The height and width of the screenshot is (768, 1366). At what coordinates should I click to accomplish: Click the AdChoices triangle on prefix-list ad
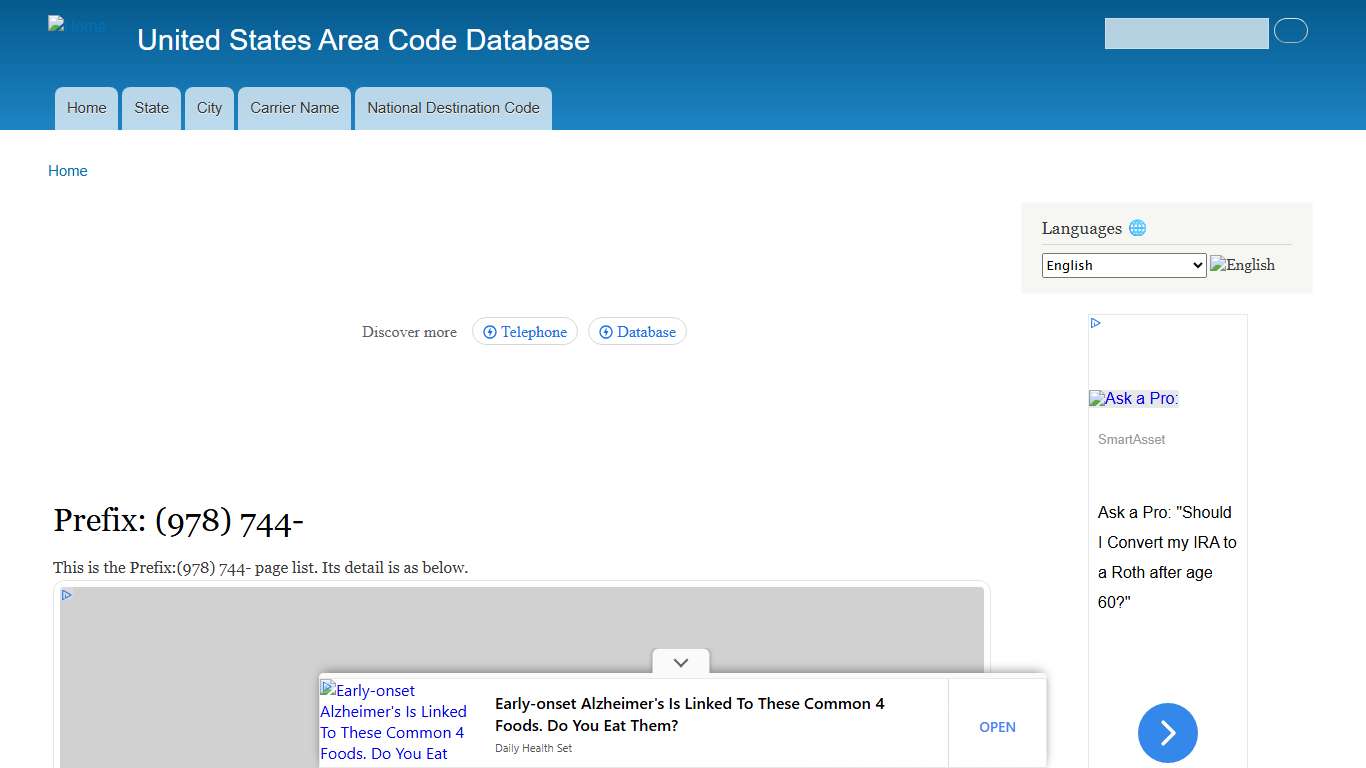click(66, 594)
